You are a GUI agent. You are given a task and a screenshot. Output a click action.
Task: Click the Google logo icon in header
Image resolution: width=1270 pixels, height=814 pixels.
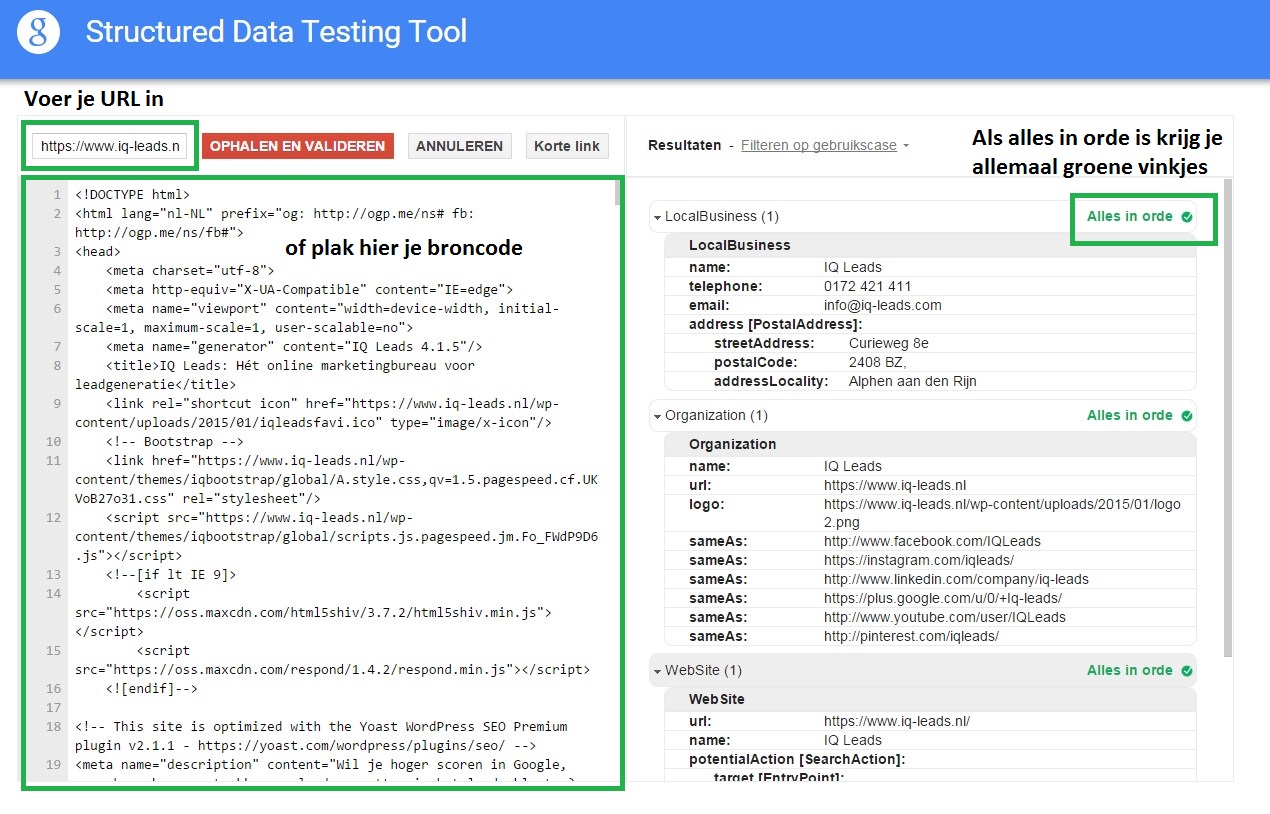tap(38, 33)
